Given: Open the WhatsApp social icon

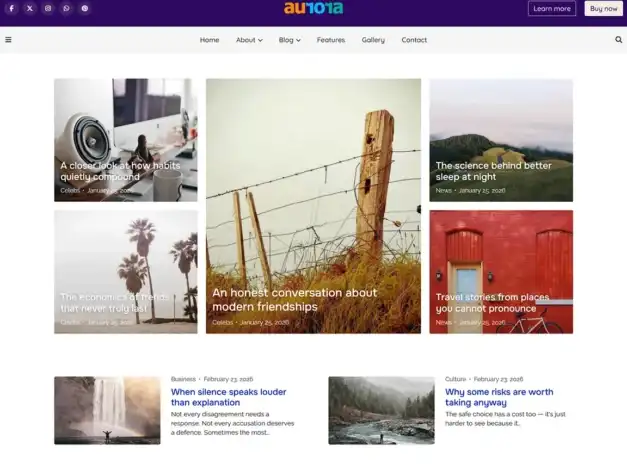Looking at the screenshot, I should (66, 8).
